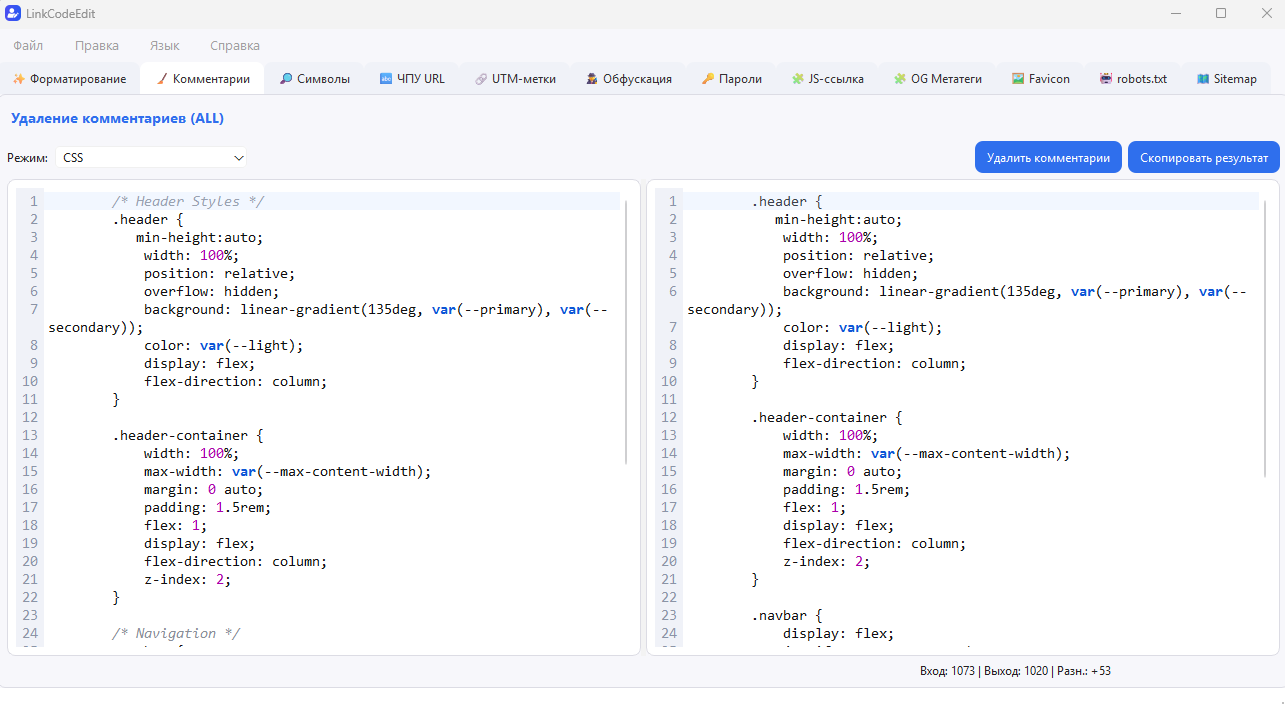Image resolution: width=1285 pixels, height=705 pixels.
Task: Click the spy icon on Обфускация tab
Action: coord(592,79)
